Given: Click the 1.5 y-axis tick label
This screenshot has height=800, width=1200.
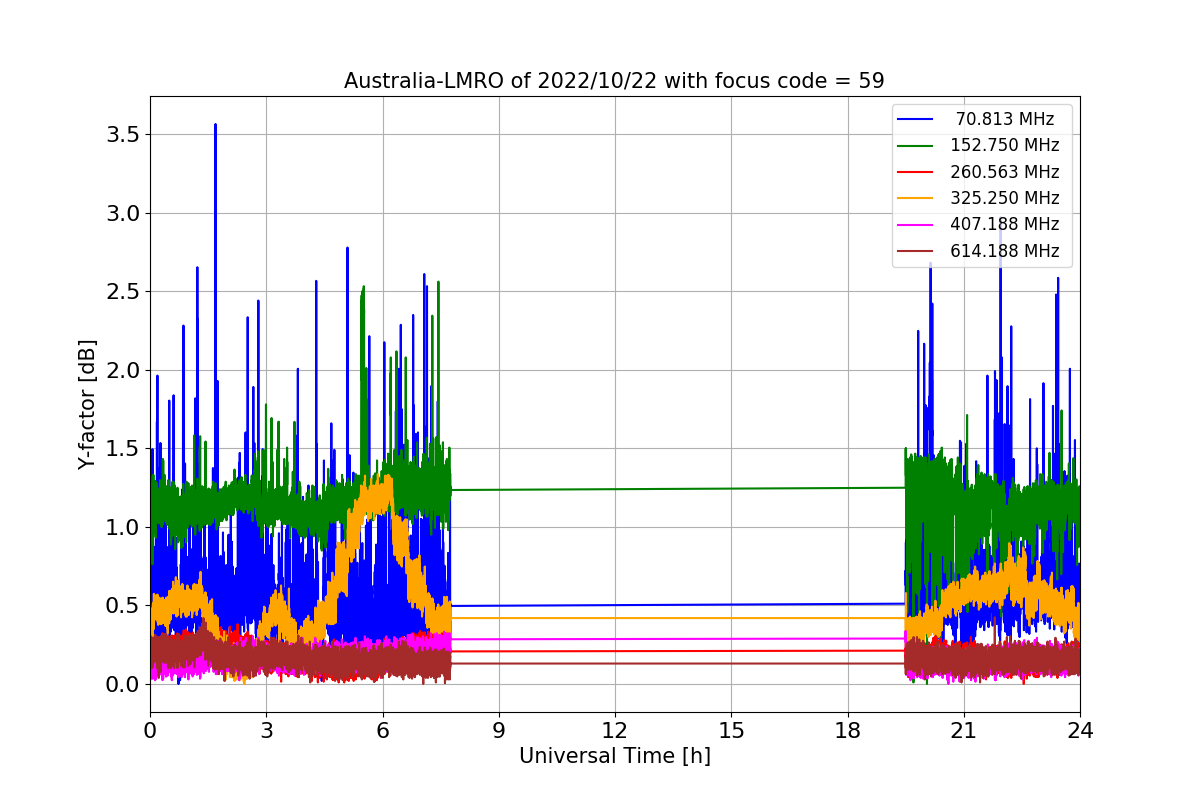Looking at the screenshot, I should 122,449.
